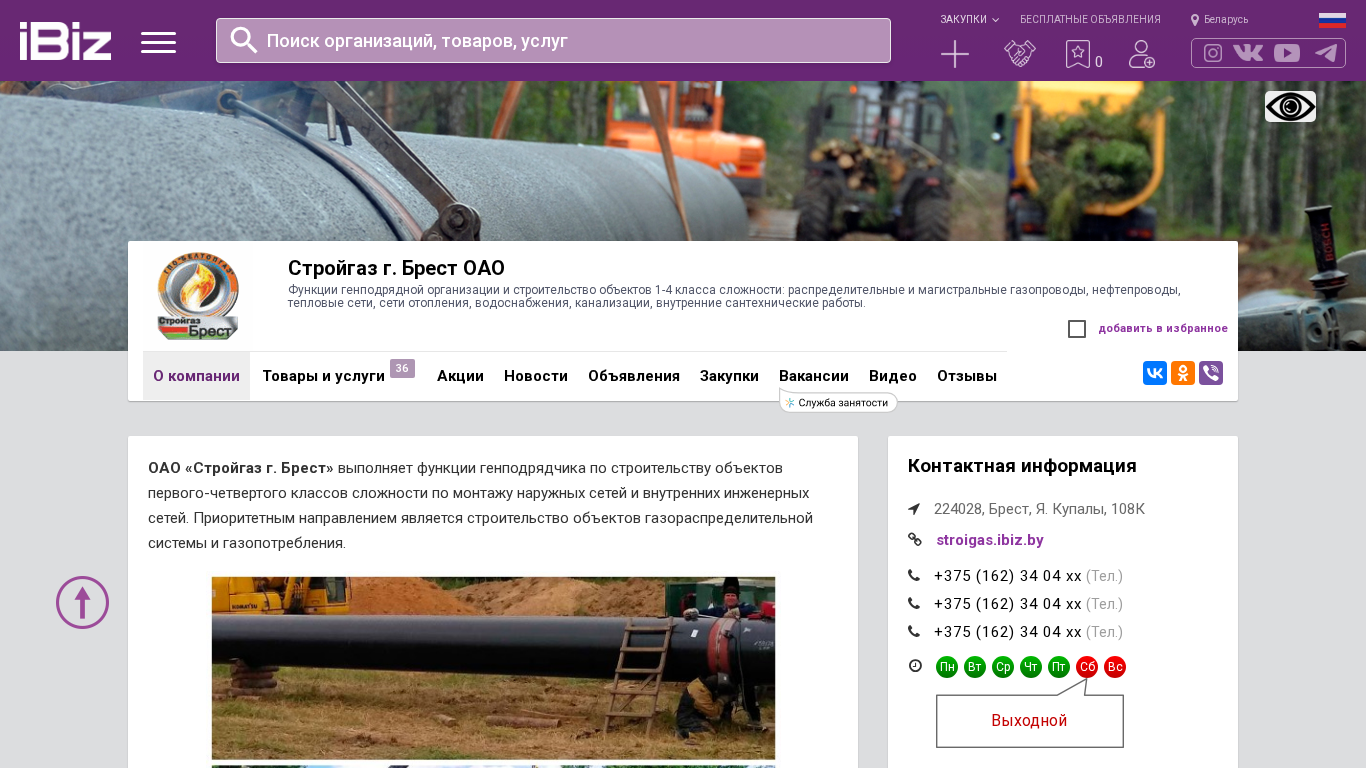Image resolution: width=1366 pixels, height=768 pixels.
Task: Toggle the eye accessibility view icon
Action: pos(1290,106)
